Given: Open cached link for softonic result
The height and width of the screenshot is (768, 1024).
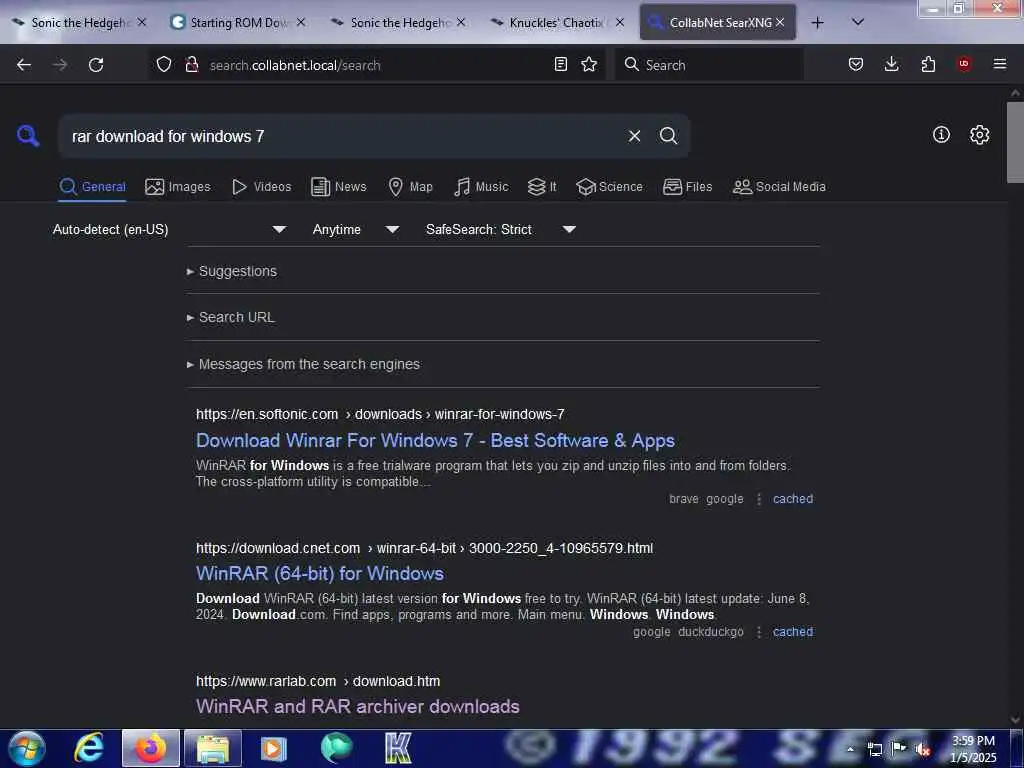Looking at the screenshot, I should click(x=793, y=499).
